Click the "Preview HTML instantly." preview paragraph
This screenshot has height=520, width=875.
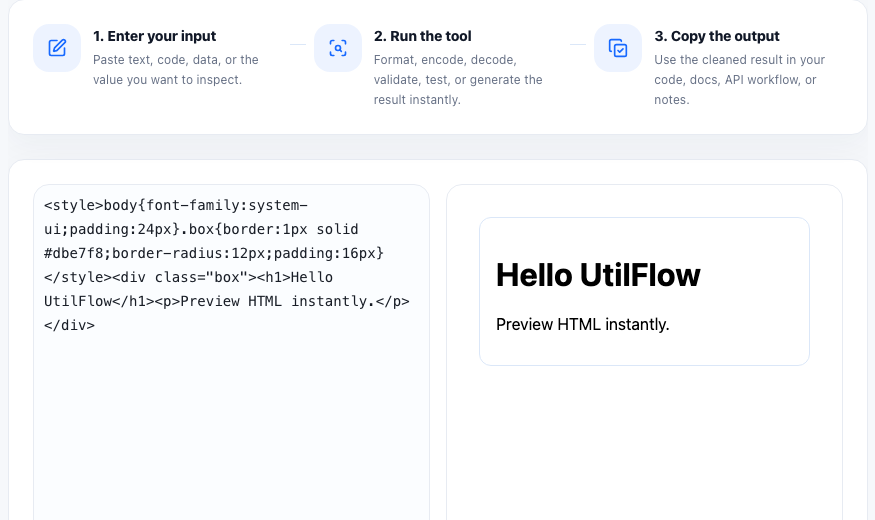583,324
